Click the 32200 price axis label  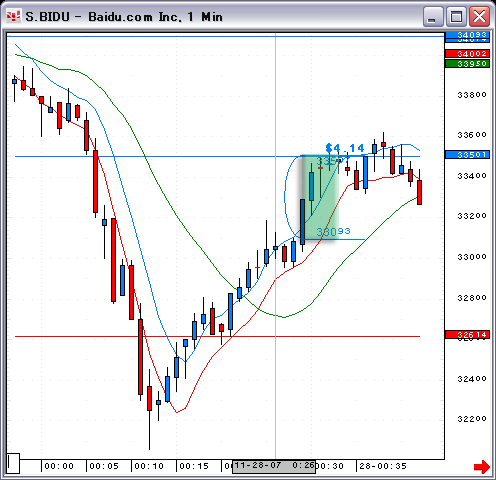coord(472,419)
